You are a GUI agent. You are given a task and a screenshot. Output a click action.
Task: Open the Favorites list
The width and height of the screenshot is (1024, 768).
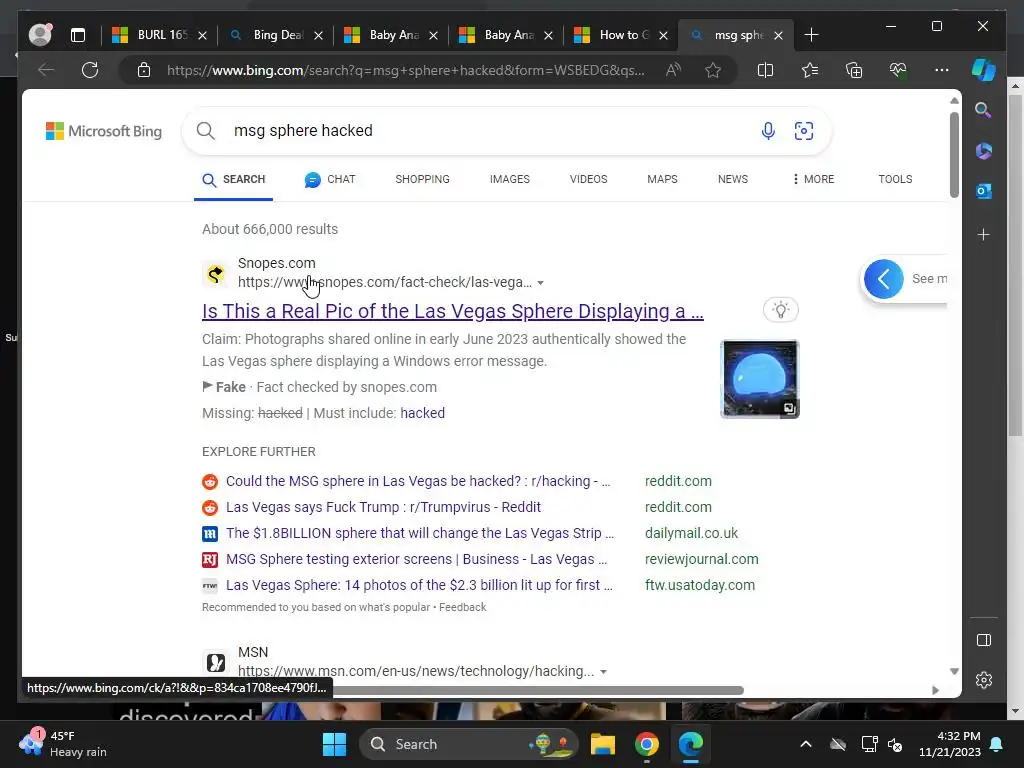(x=810, y=70)
